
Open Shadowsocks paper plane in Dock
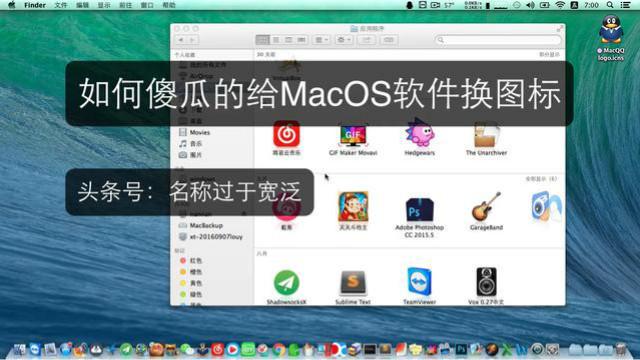coord(126,349)
